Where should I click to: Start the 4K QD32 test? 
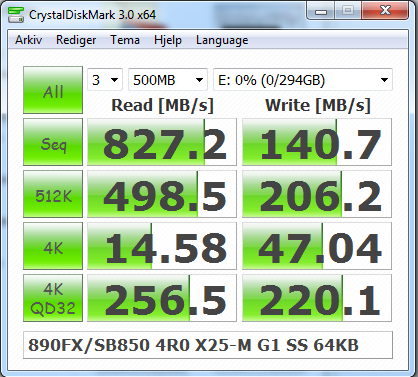(x=53, y=298)
